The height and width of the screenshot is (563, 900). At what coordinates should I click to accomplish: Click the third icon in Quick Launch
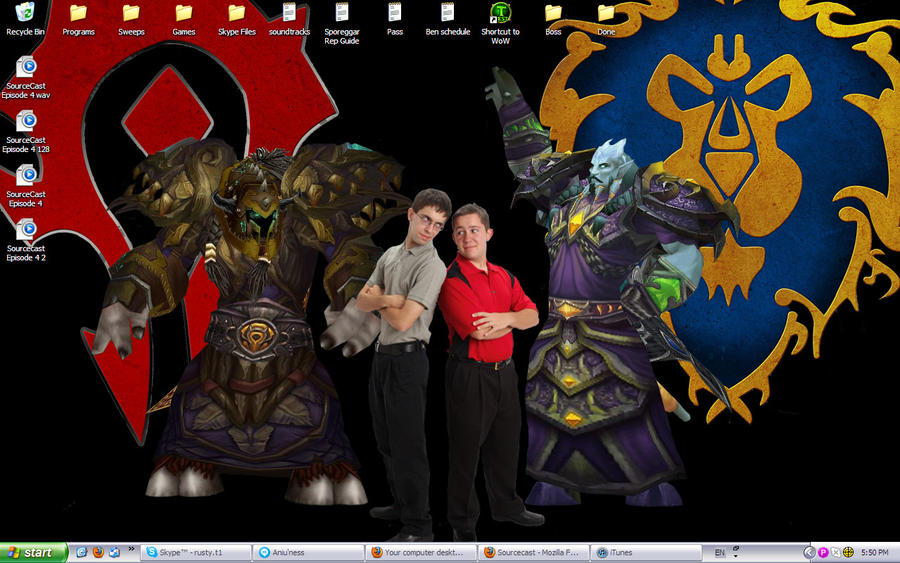pyautogui.click(x=114, y=552)
